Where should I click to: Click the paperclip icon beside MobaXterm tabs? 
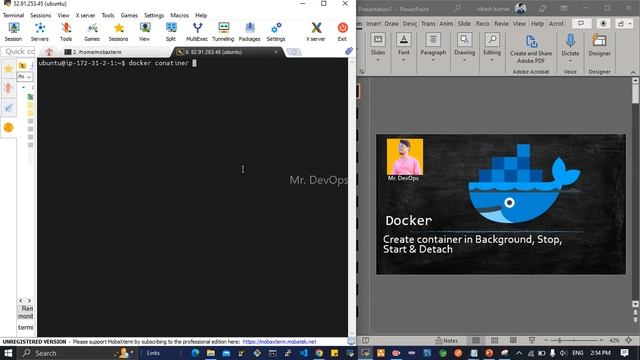349,51
